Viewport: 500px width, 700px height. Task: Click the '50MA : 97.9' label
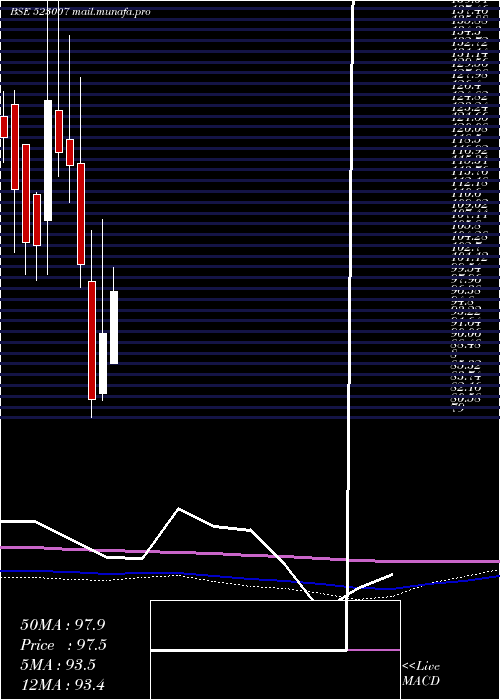[63, 625]
